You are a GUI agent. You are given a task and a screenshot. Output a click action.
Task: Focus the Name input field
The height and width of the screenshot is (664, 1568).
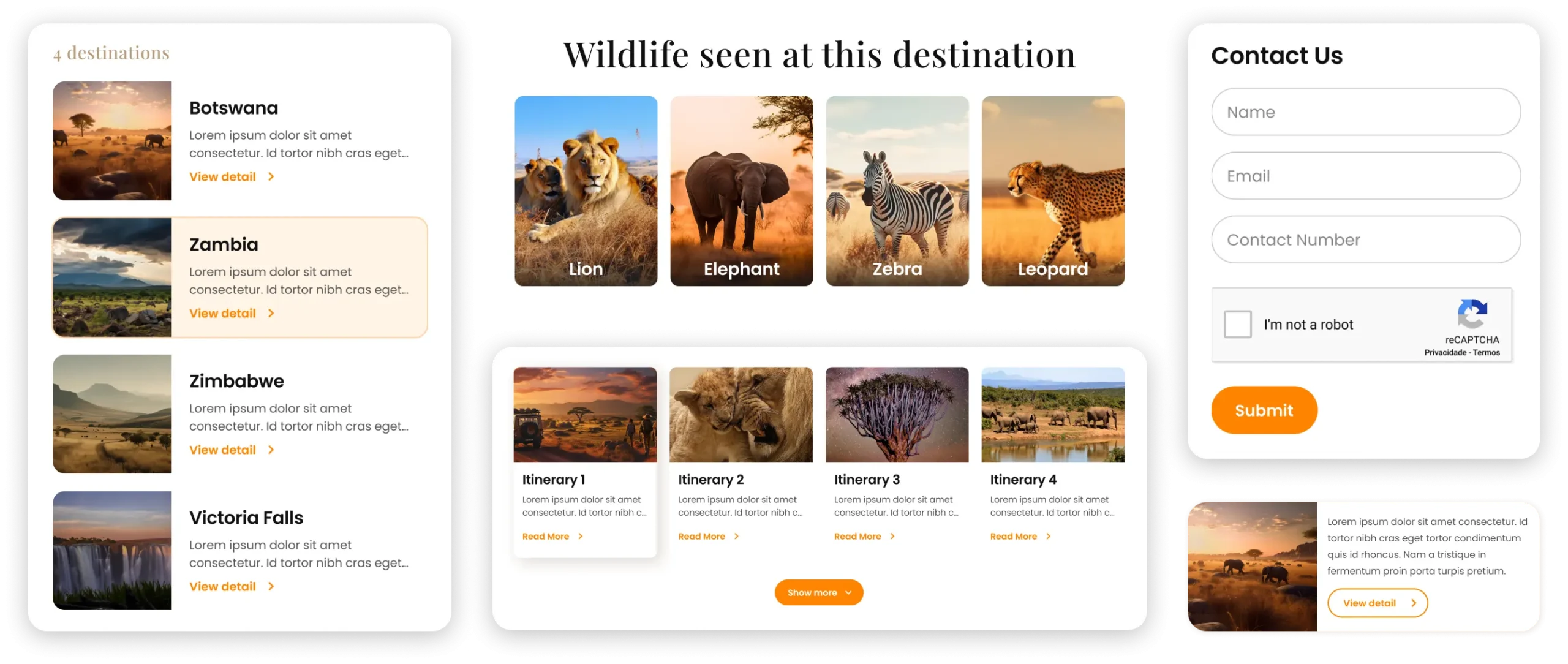(x=1365, y=111)
